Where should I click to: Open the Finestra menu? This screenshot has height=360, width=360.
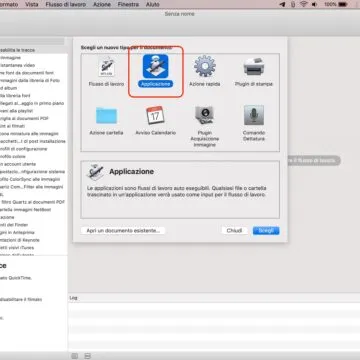(x=128, y=4)
